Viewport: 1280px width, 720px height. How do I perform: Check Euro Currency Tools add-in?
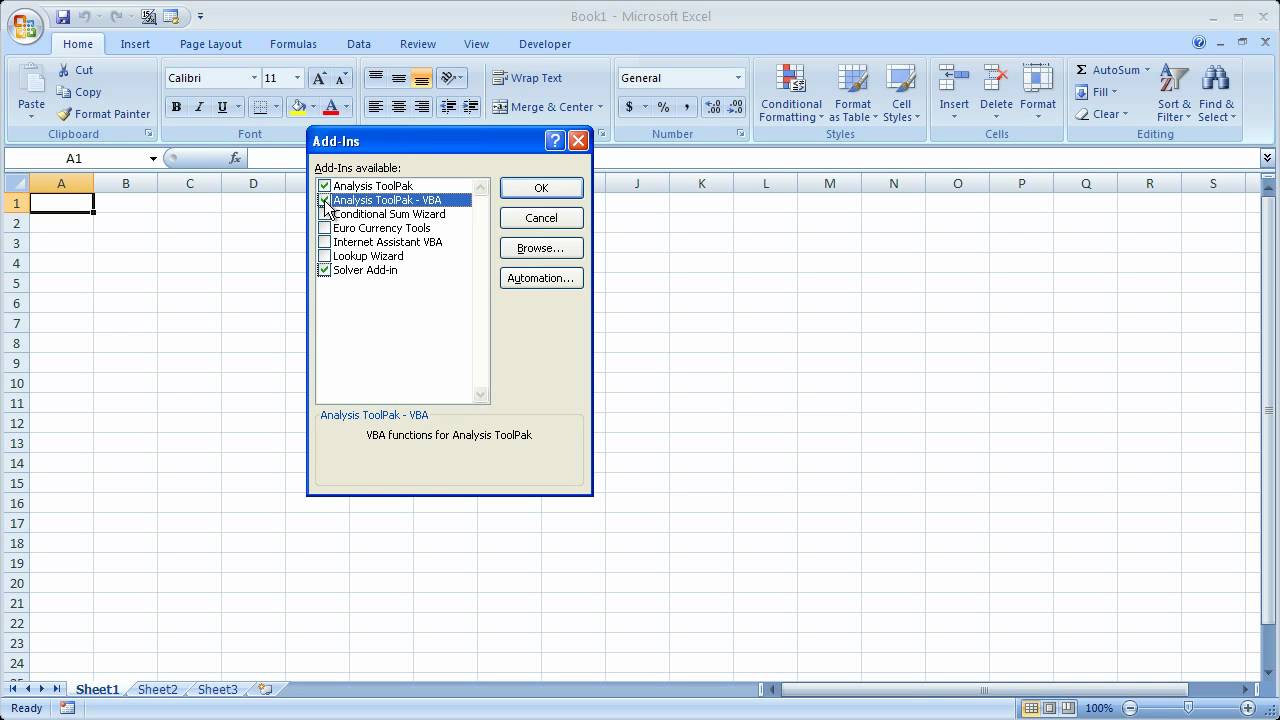pos(324,228)
